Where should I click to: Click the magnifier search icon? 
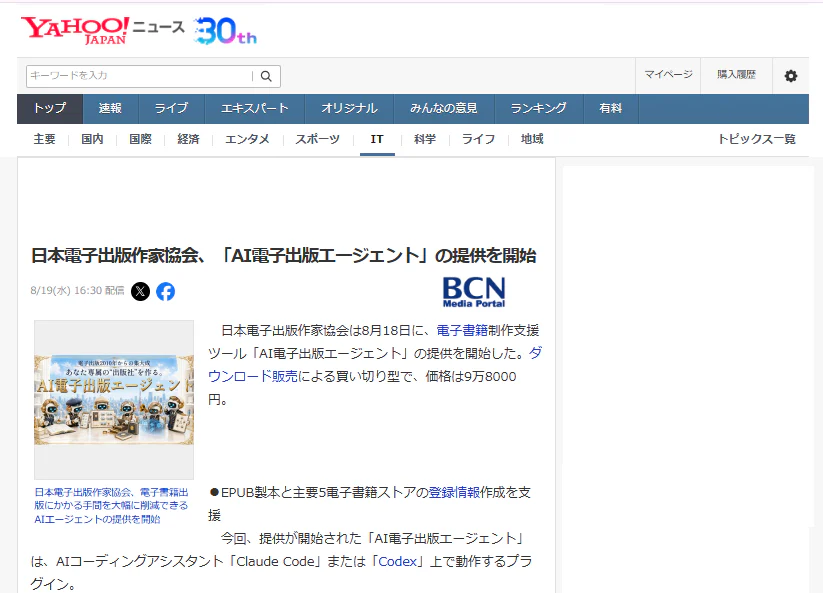(266, 76)
